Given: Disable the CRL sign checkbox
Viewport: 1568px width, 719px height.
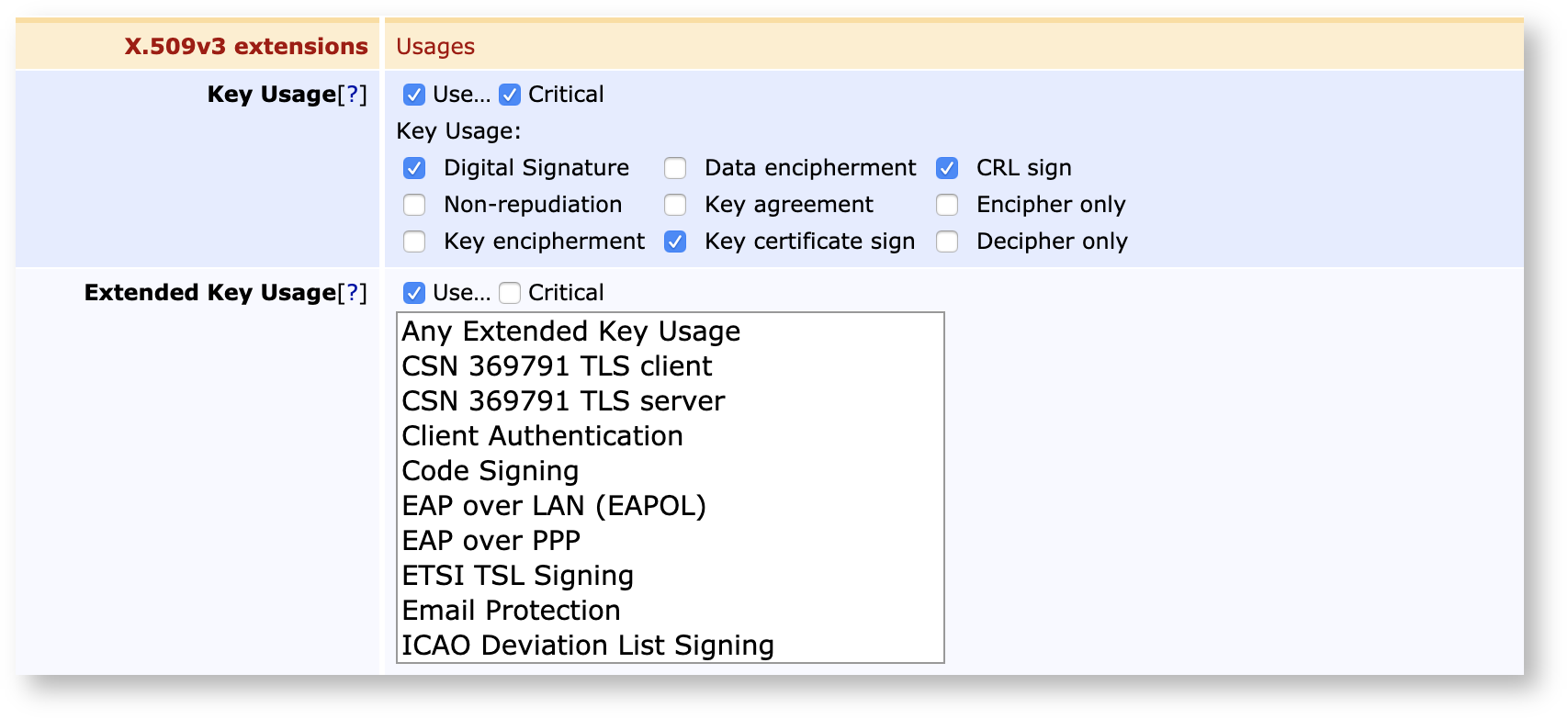Looking at the screenshot, I should [947, 168].
